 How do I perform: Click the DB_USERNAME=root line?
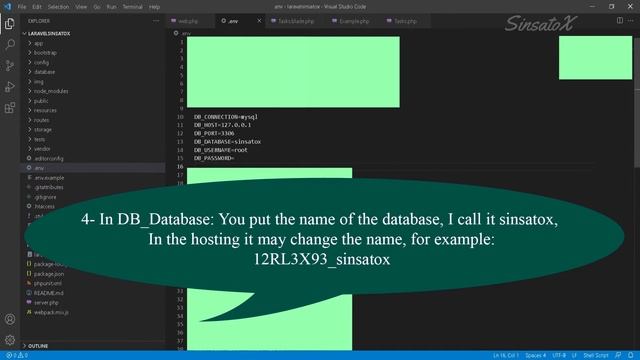[221, 150]
